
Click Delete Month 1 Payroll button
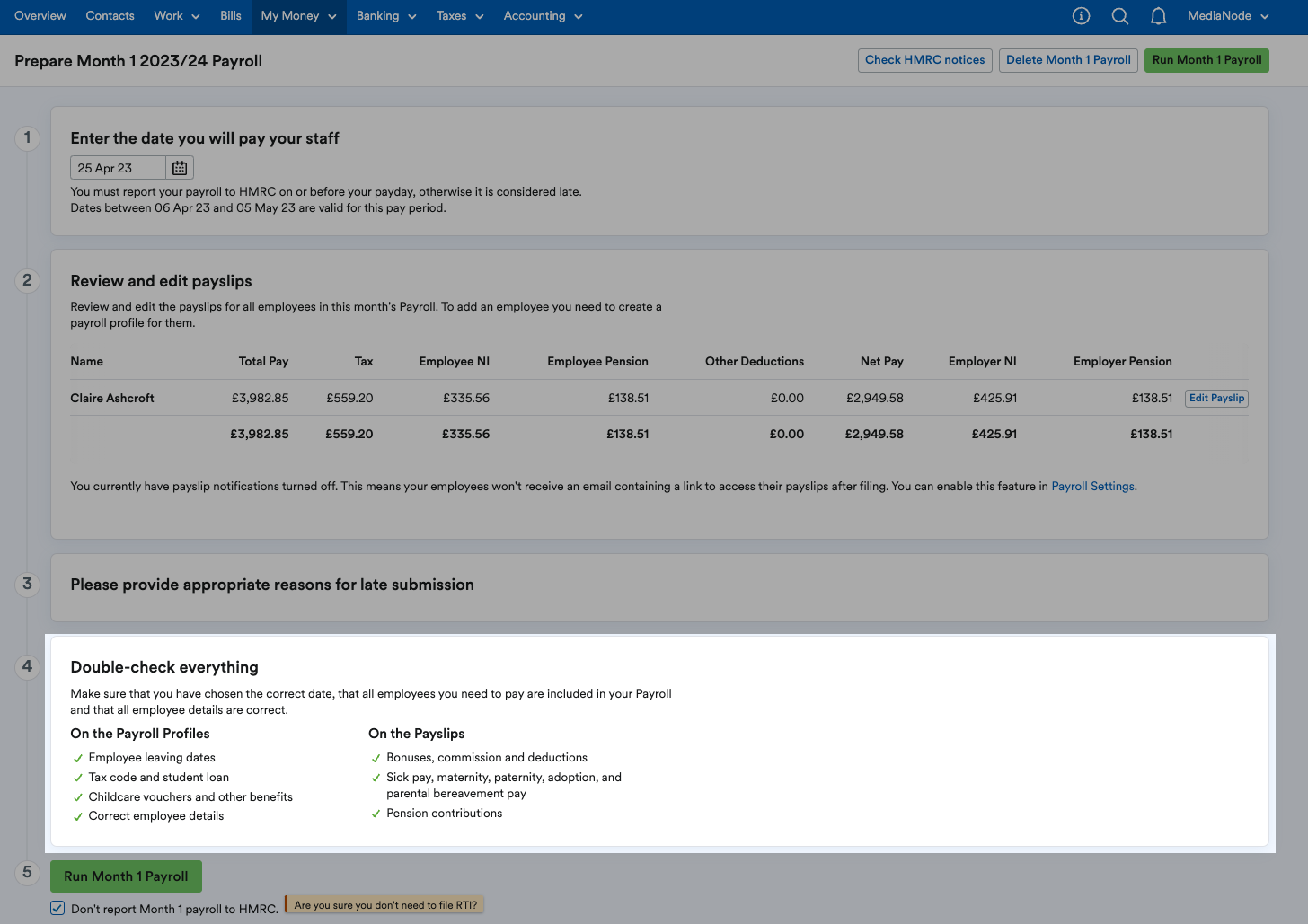(x=1068, y=60)
